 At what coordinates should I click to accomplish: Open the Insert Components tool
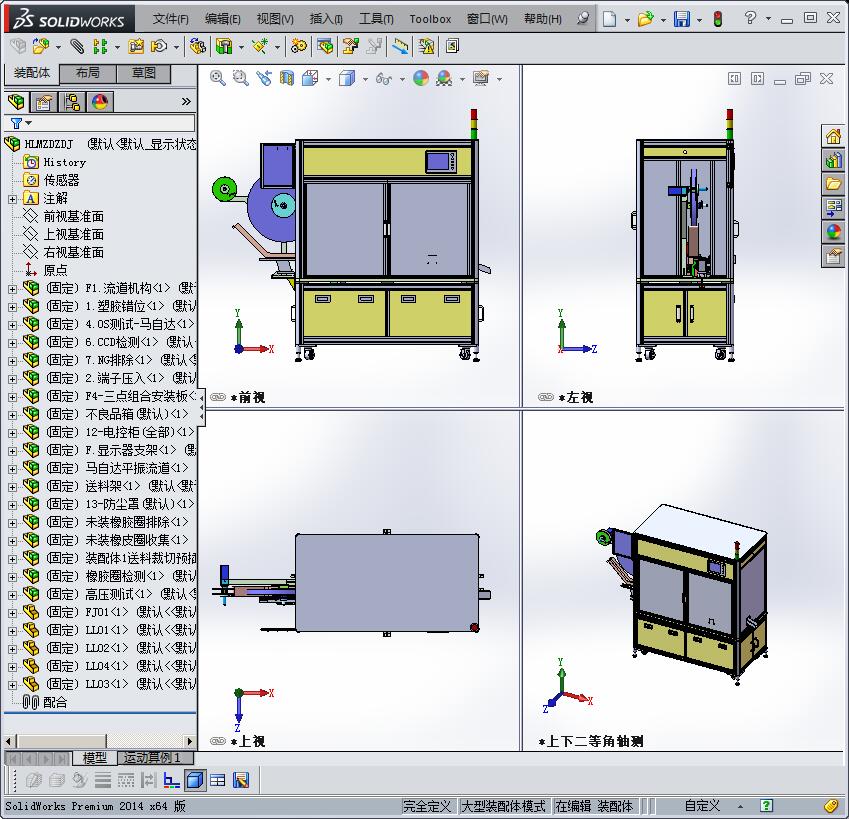click(41, 47)
